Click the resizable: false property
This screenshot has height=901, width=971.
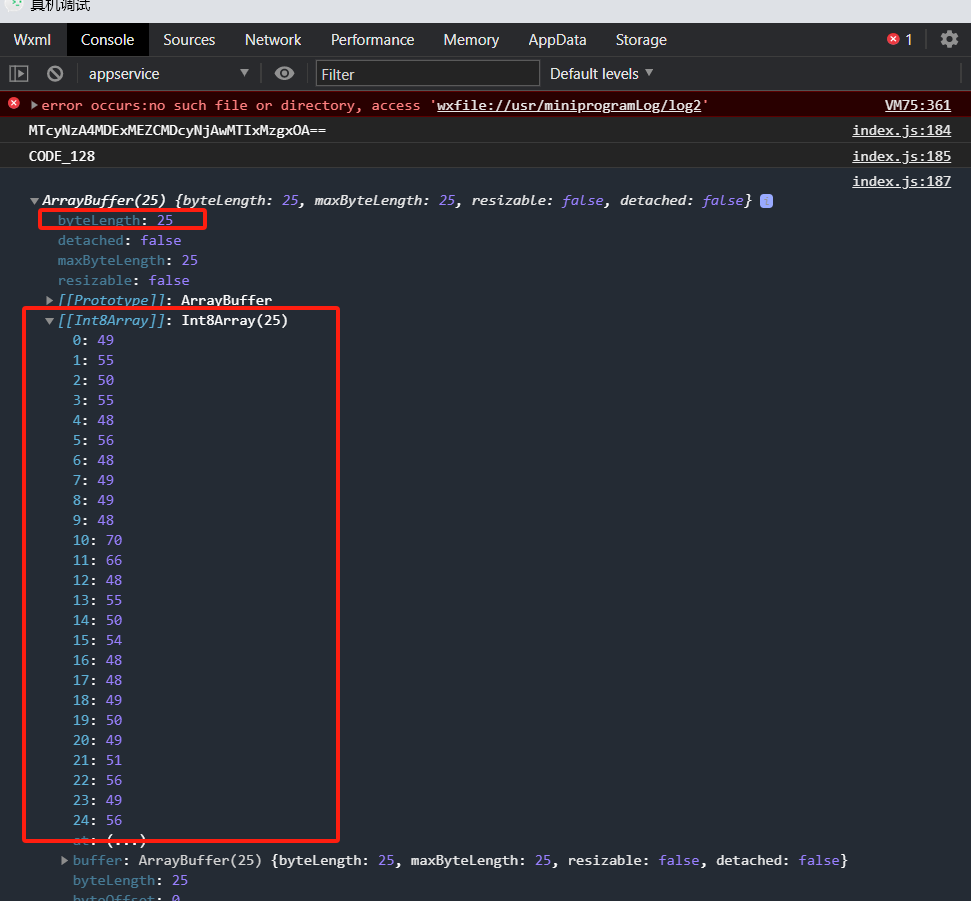click(x=123, y=281)
